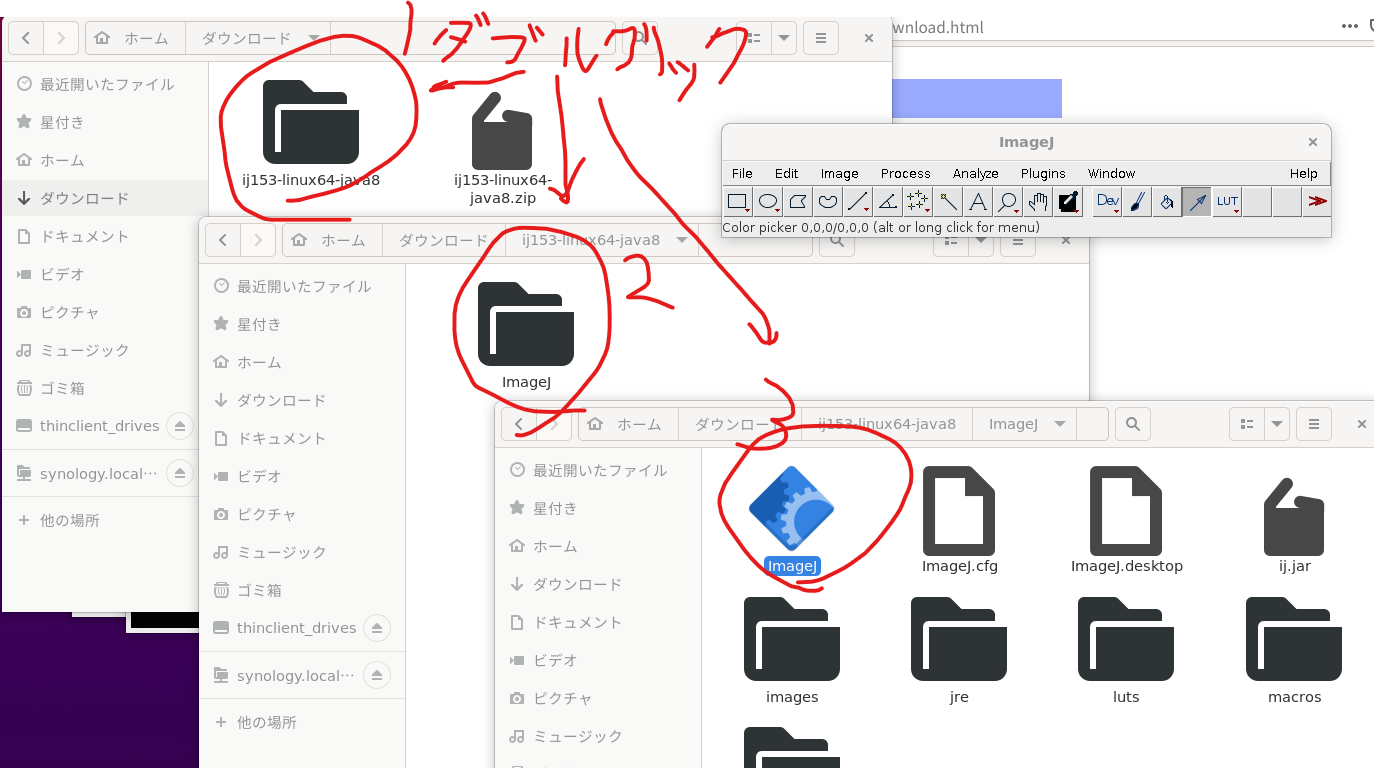Open view options dropdown in middle window
This screenshot has width=1374, height=768.
[980, 240]
